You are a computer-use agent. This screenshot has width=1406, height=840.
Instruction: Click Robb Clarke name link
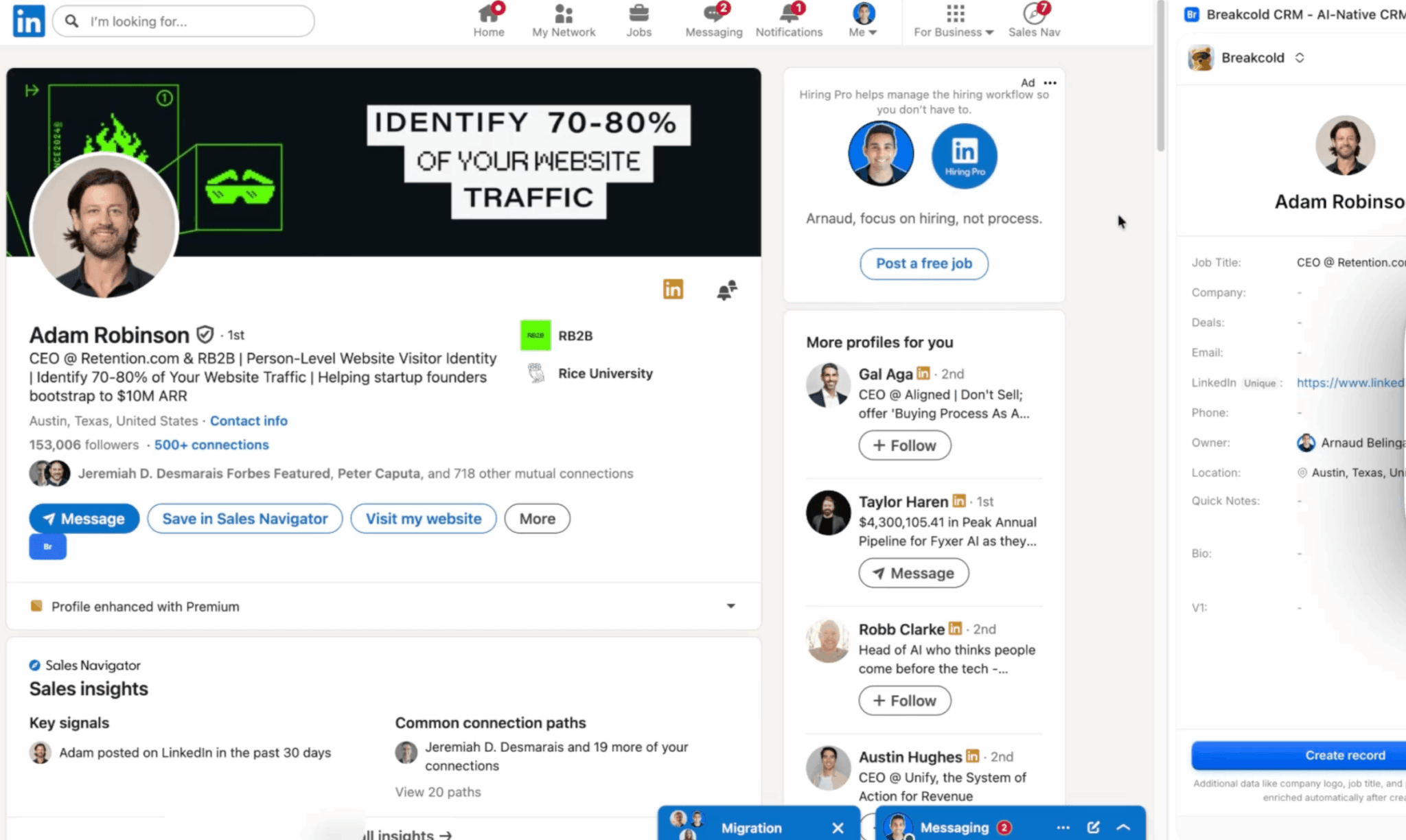(901, 629)
